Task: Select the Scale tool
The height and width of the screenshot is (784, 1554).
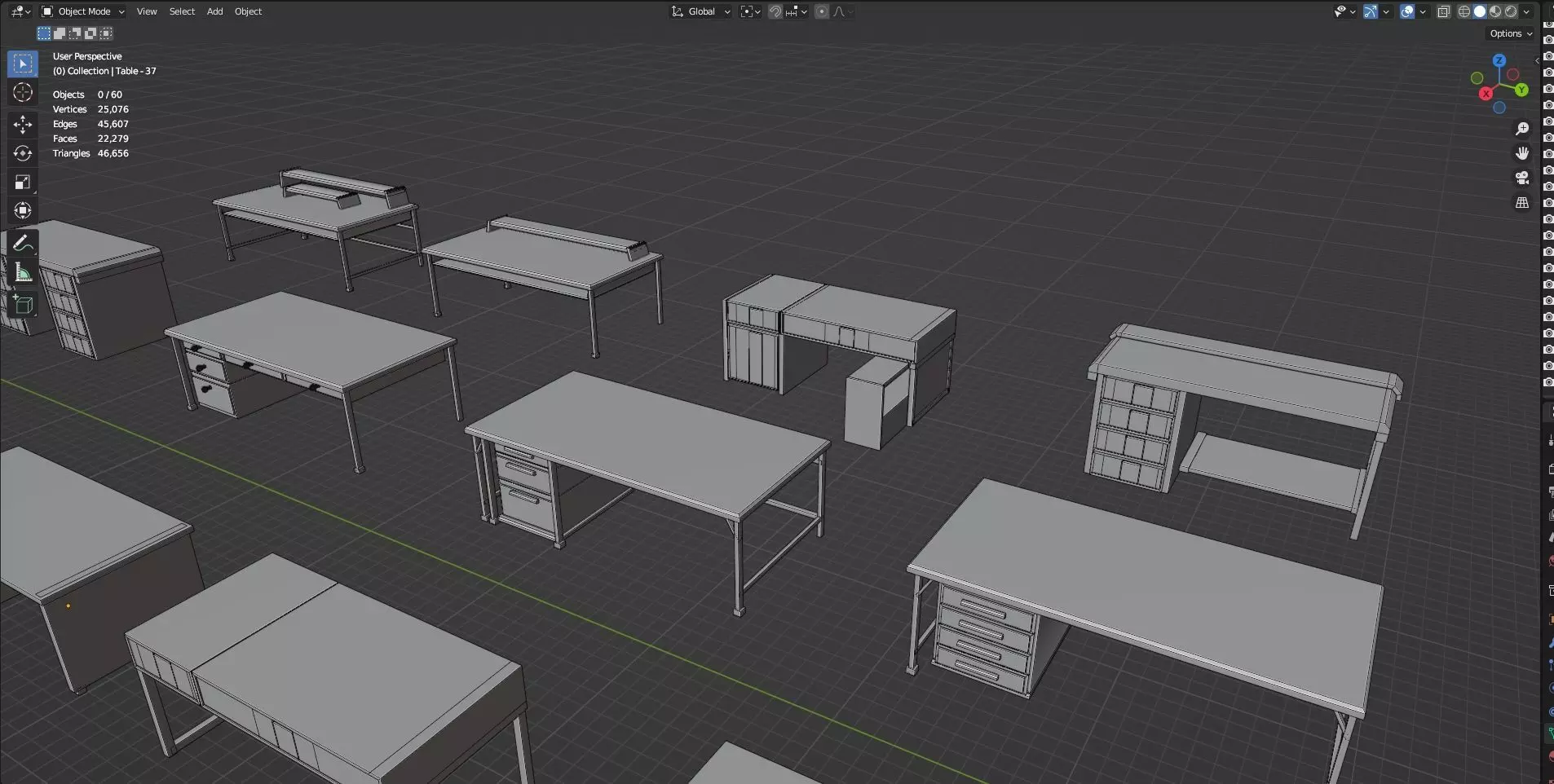Action: coord(23,182)
